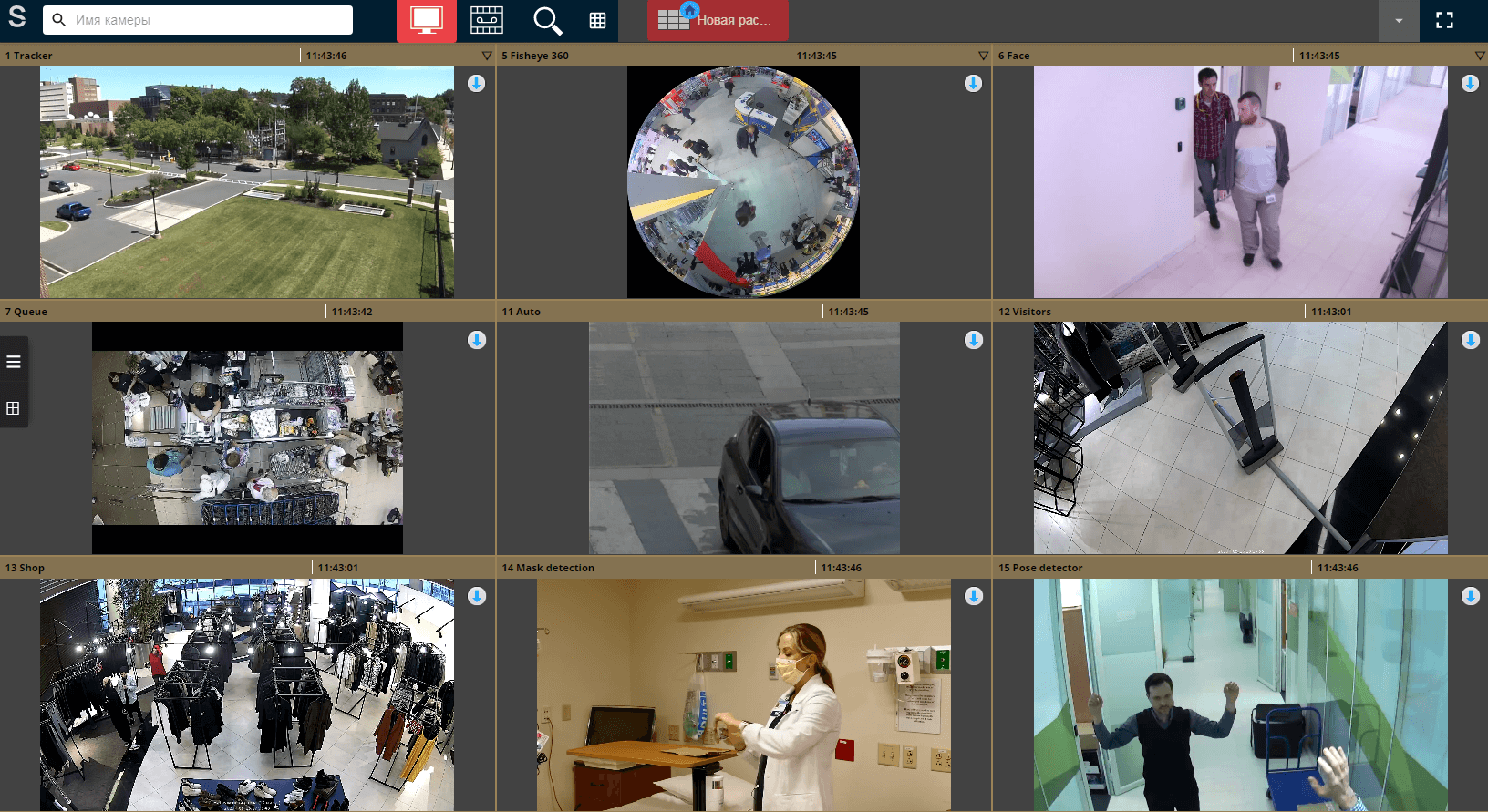Open the grid layout selector icon

pyautogui.click(x=597, y=21)
